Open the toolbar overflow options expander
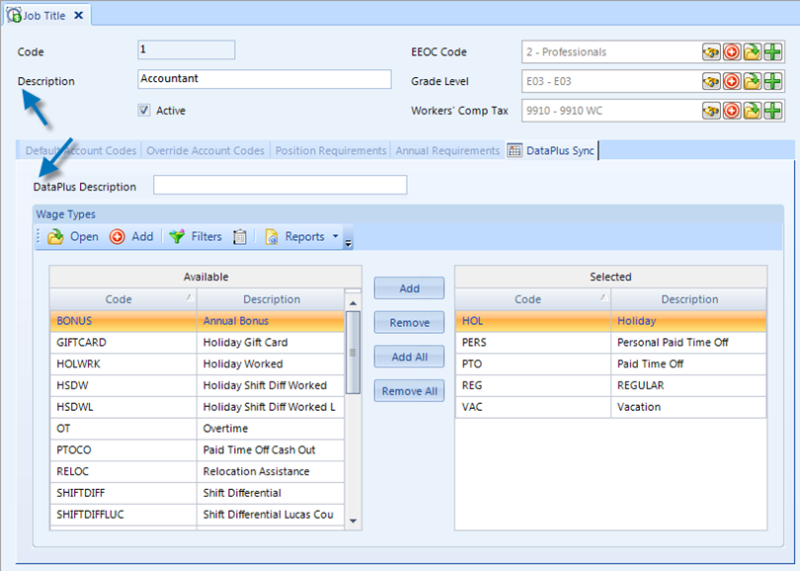 tap(348, 241)
